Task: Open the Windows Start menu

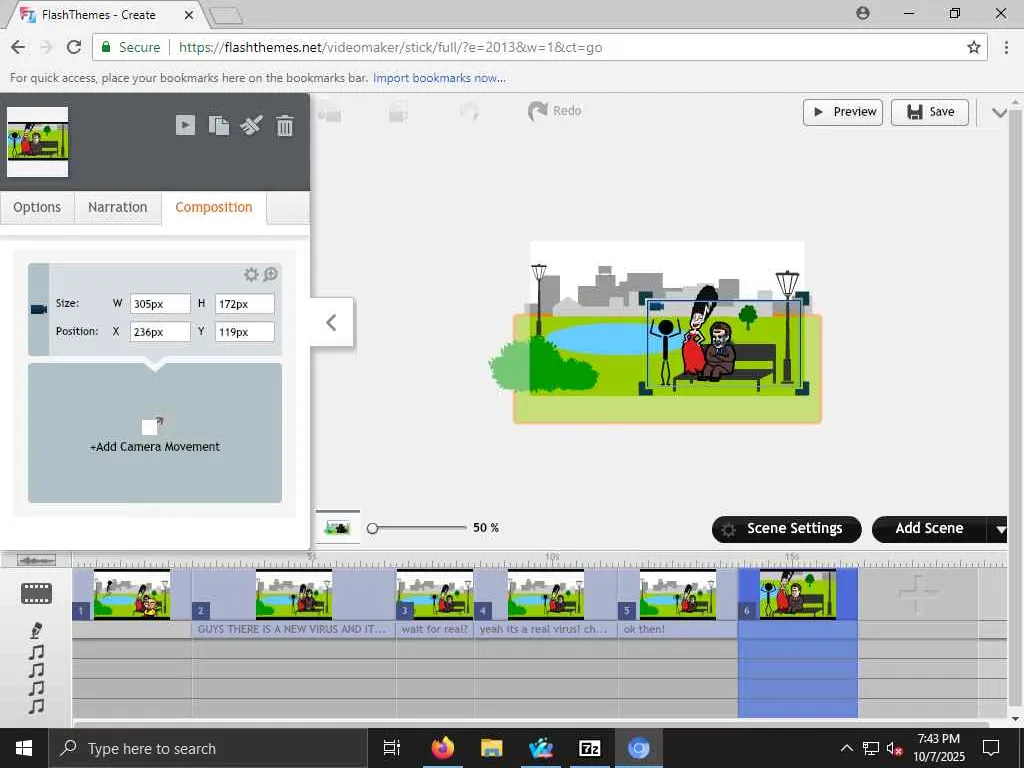Action: pyautogui.click(x=24, y=748)
